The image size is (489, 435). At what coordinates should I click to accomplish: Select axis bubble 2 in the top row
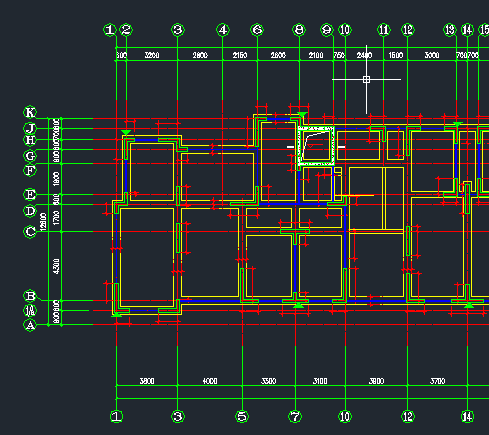click(126, 30)
